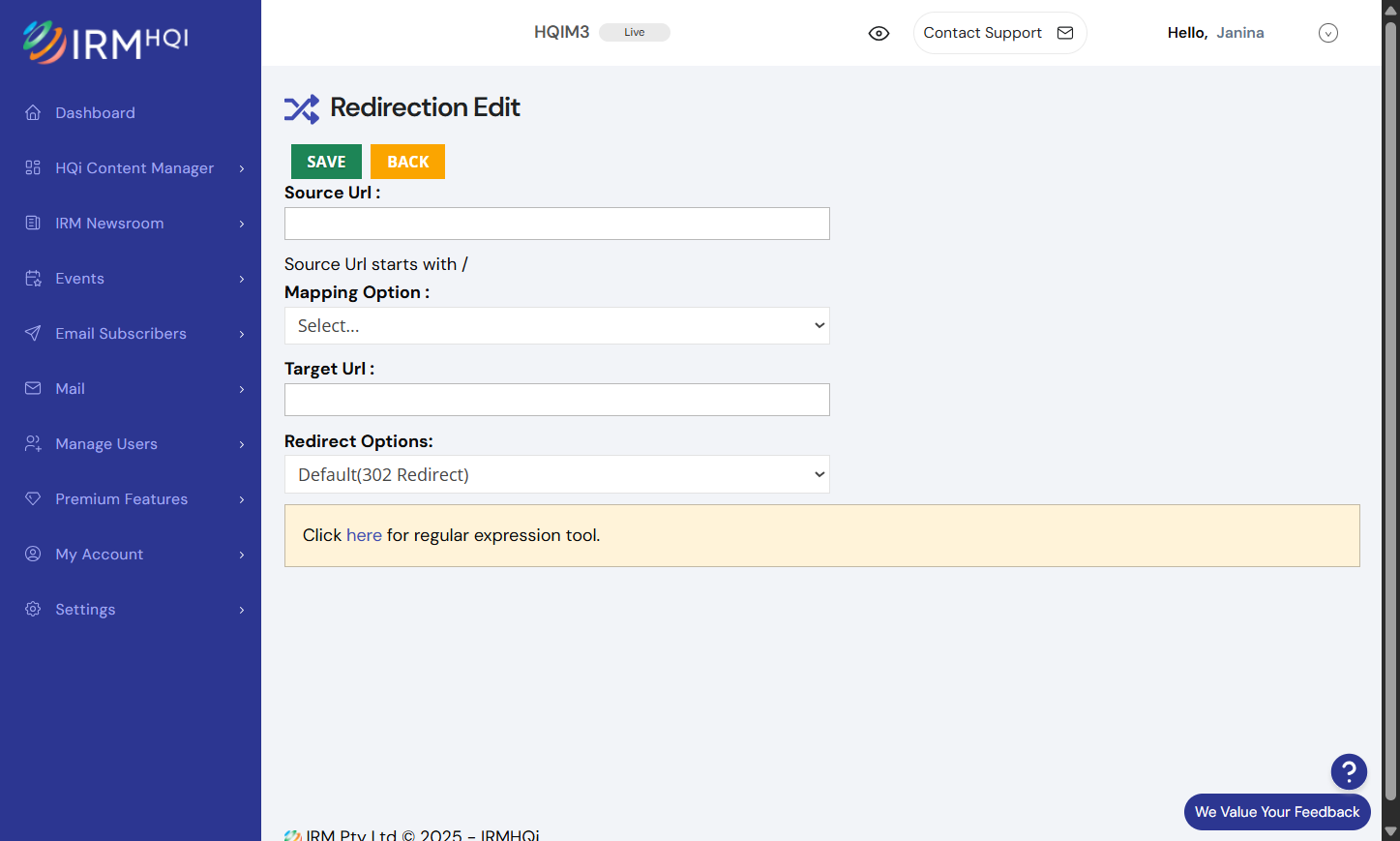
Task: Expand Mail submenu arrow
Action: coord(242,389)
